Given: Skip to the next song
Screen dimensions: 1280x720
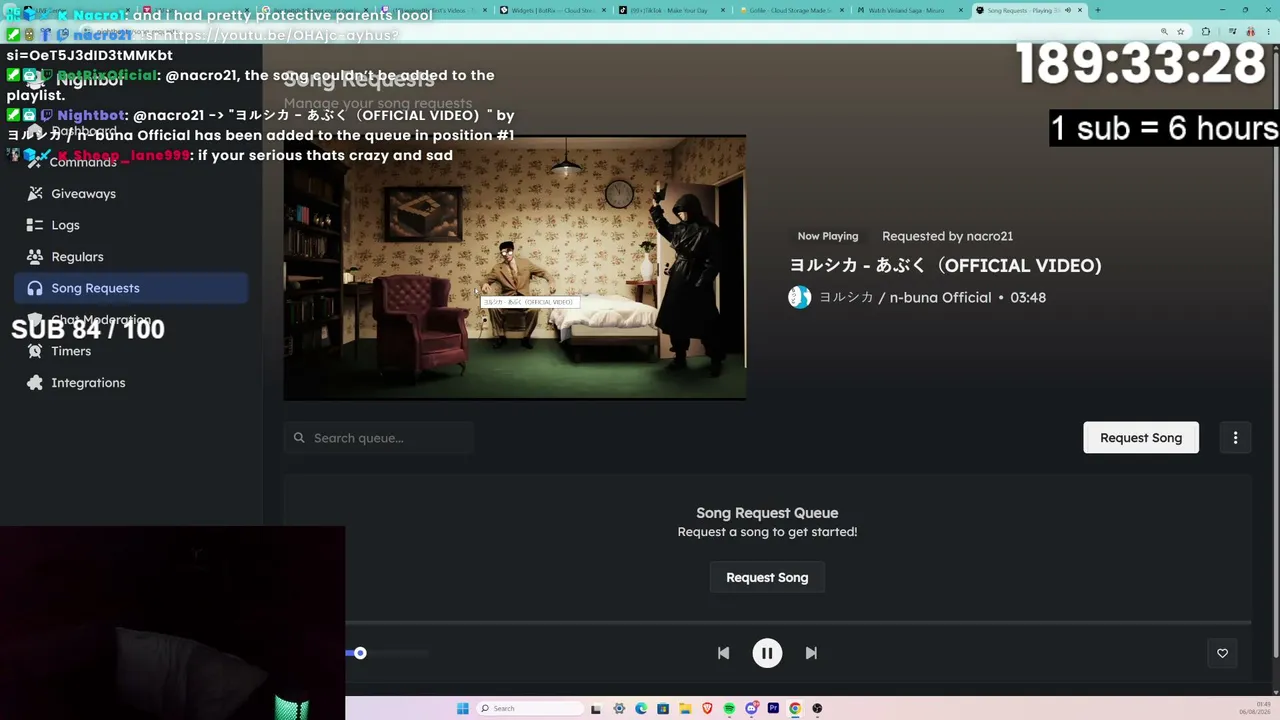Looking at the screenshot, I should [811, 653].
